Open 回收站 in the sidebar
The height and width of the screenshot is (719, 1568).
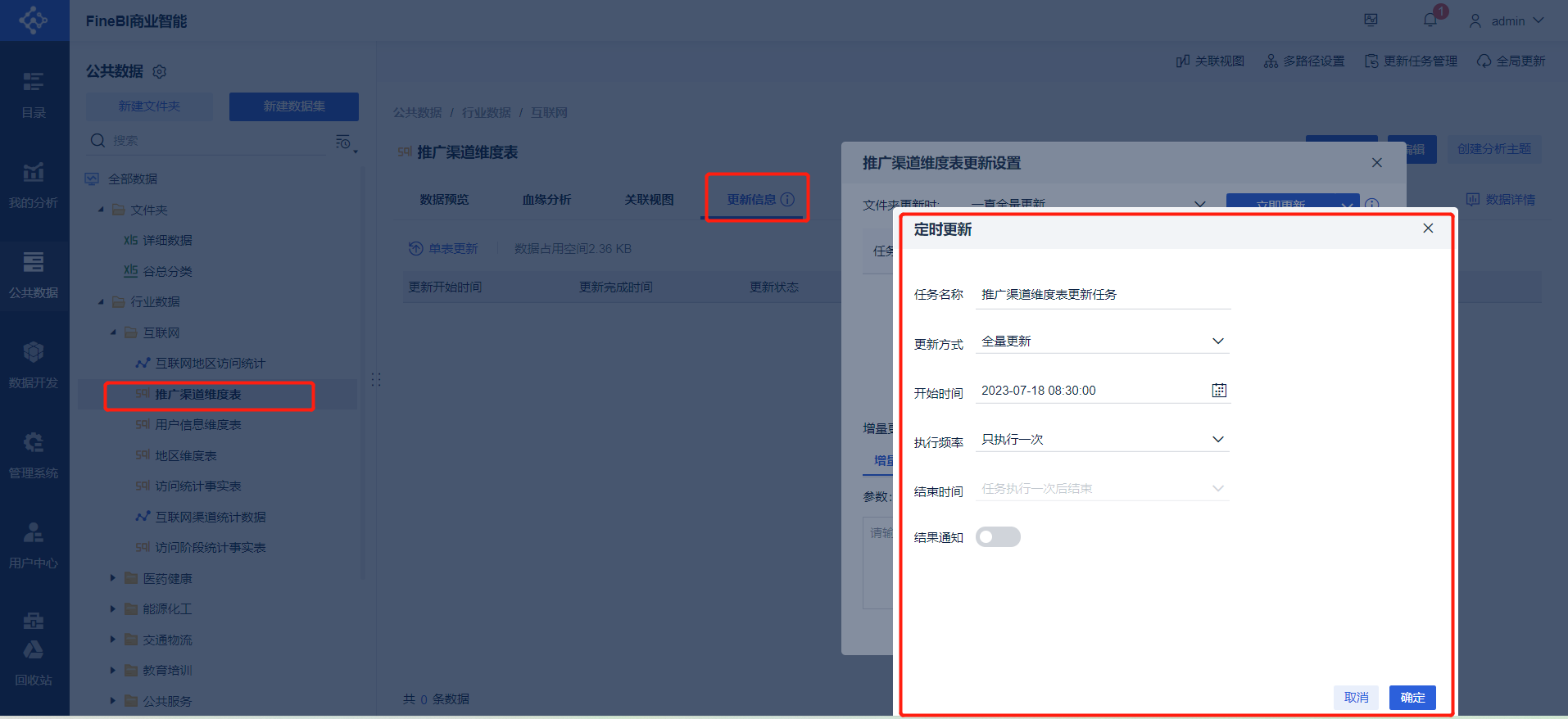(34, 663)
